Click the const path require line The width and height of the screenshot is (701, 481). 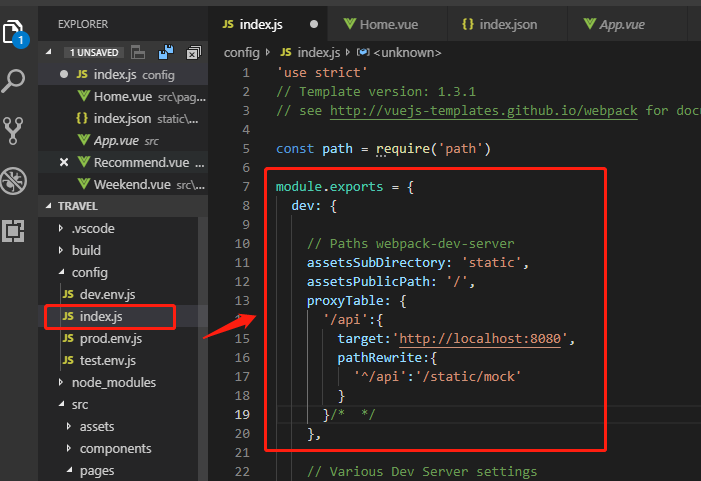point(383,148)
